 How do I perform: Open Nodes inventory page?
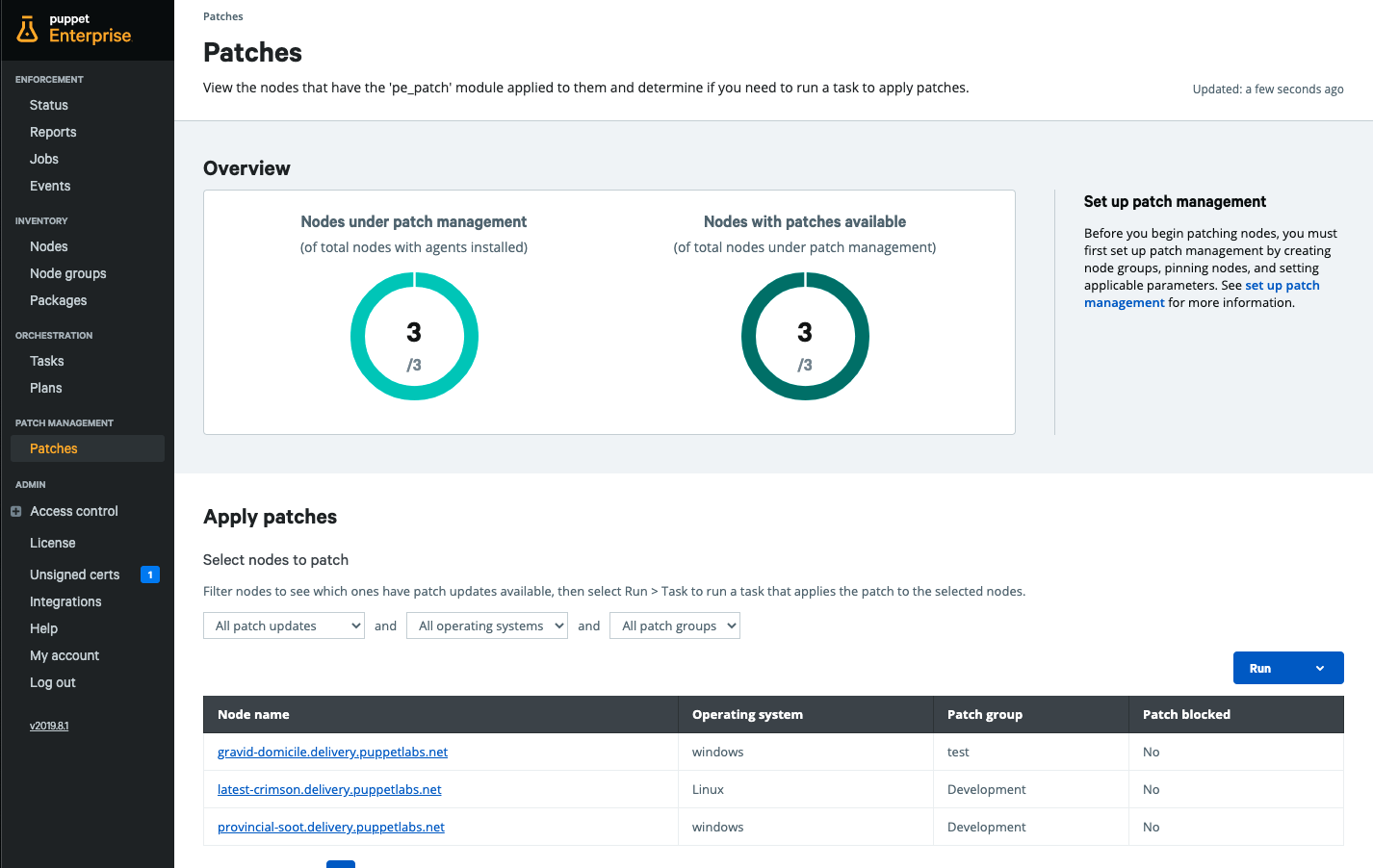coord(49,246)
